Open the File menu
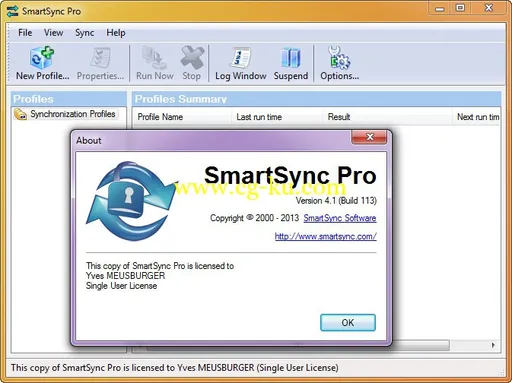The width and height of the screenshot is (512, 383). tap(25, 33)
